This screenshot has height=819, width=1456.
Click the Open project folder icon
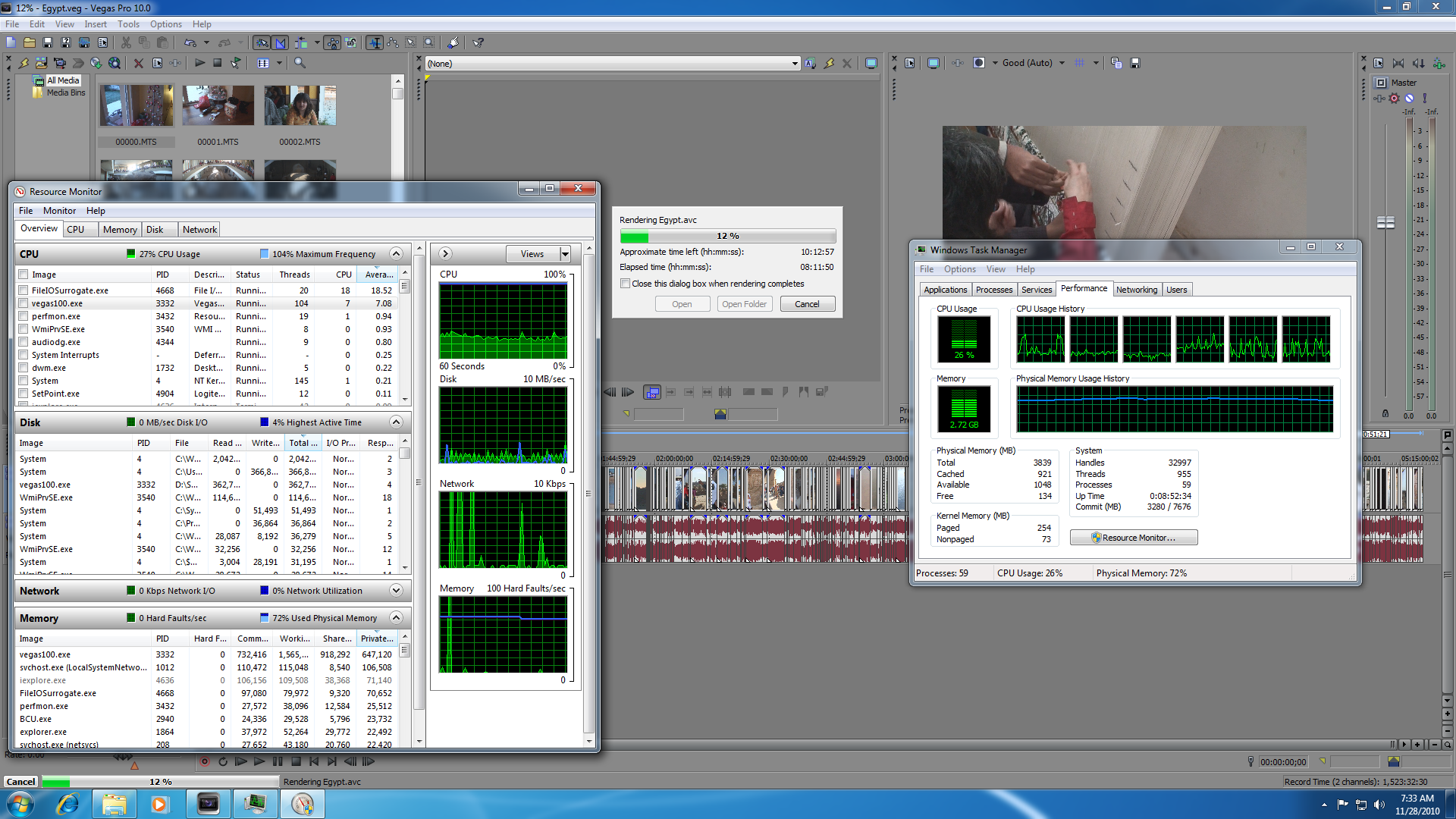[x=30, y=42]
